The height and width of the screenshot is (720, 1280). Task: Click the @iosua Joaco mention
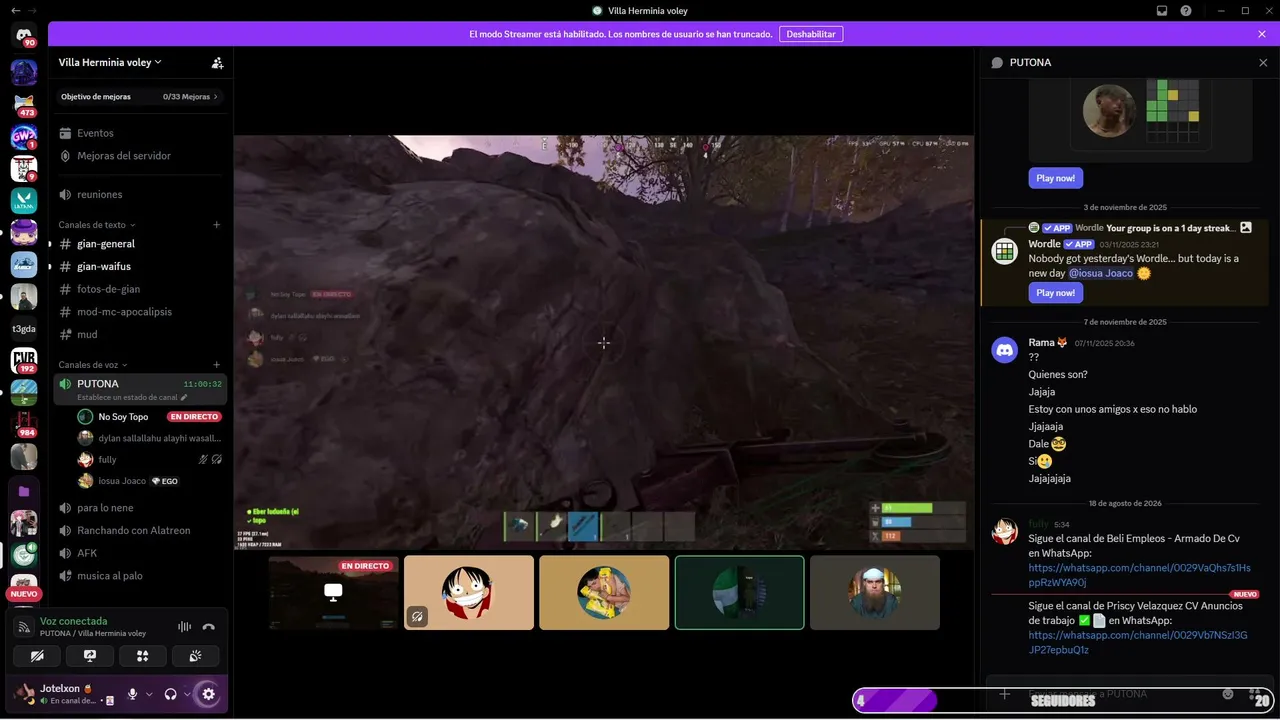(x=1100, y=273)
